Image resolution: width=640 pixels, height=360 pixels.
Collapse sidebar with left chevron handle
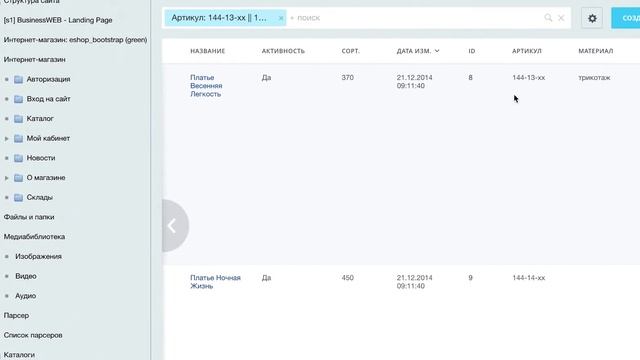click(175, 225)
